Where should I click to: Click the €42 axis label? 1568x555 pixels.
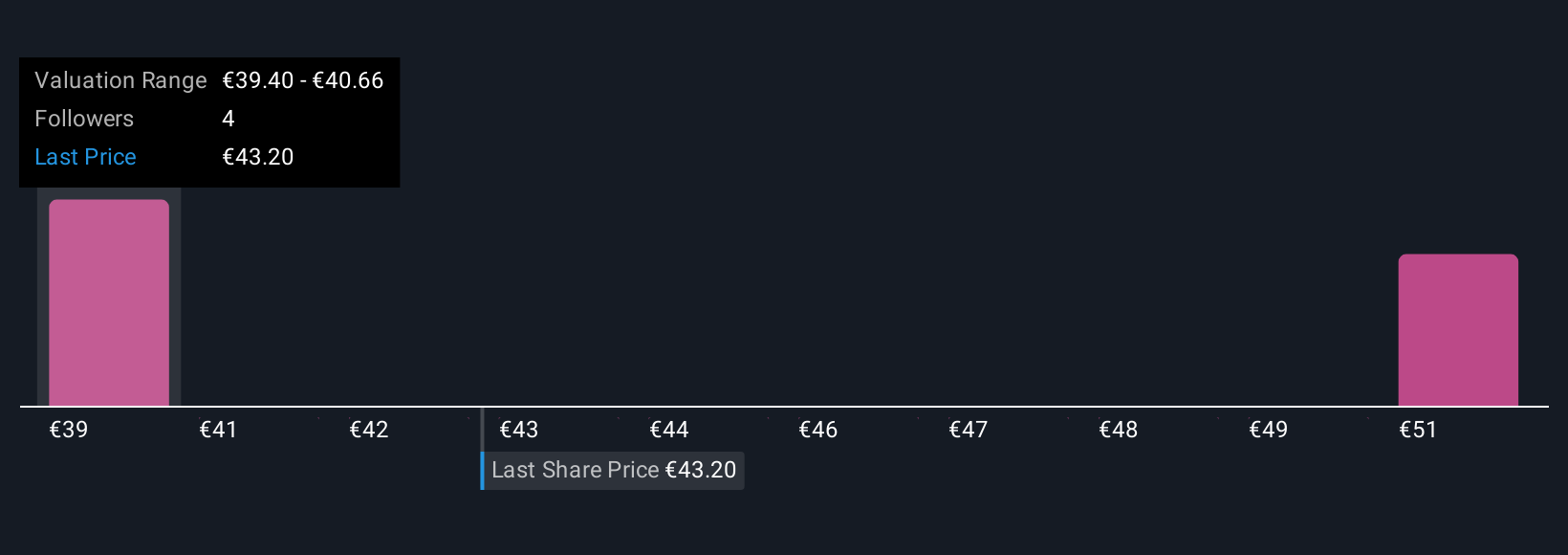(369, 430)
